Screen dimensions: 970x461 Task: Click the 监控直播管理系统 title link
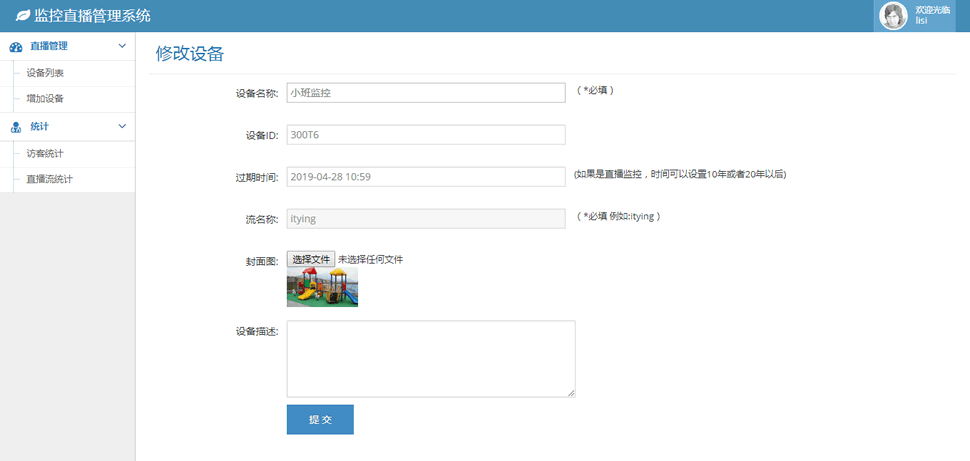pos(92,15)
